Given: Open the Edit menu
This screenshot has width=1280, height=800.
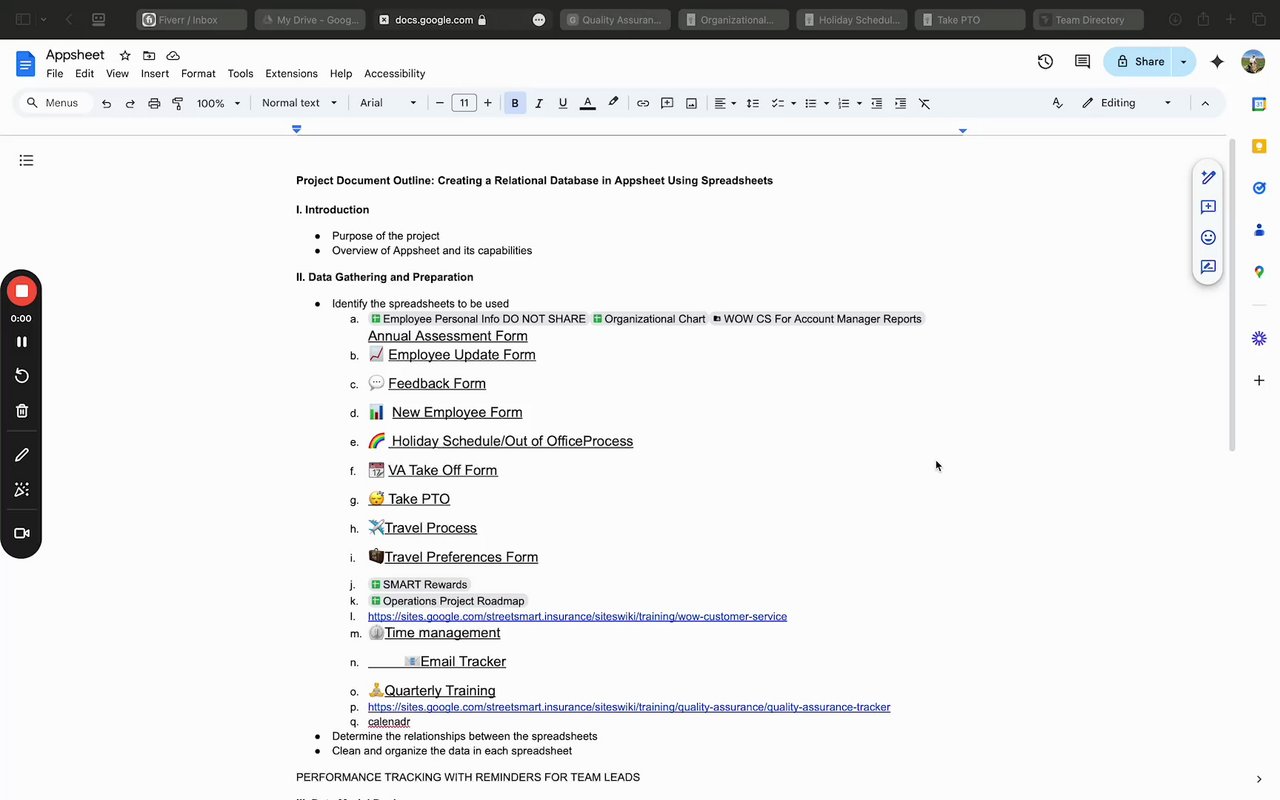Looking at the screenshot, I should (85, 74).
